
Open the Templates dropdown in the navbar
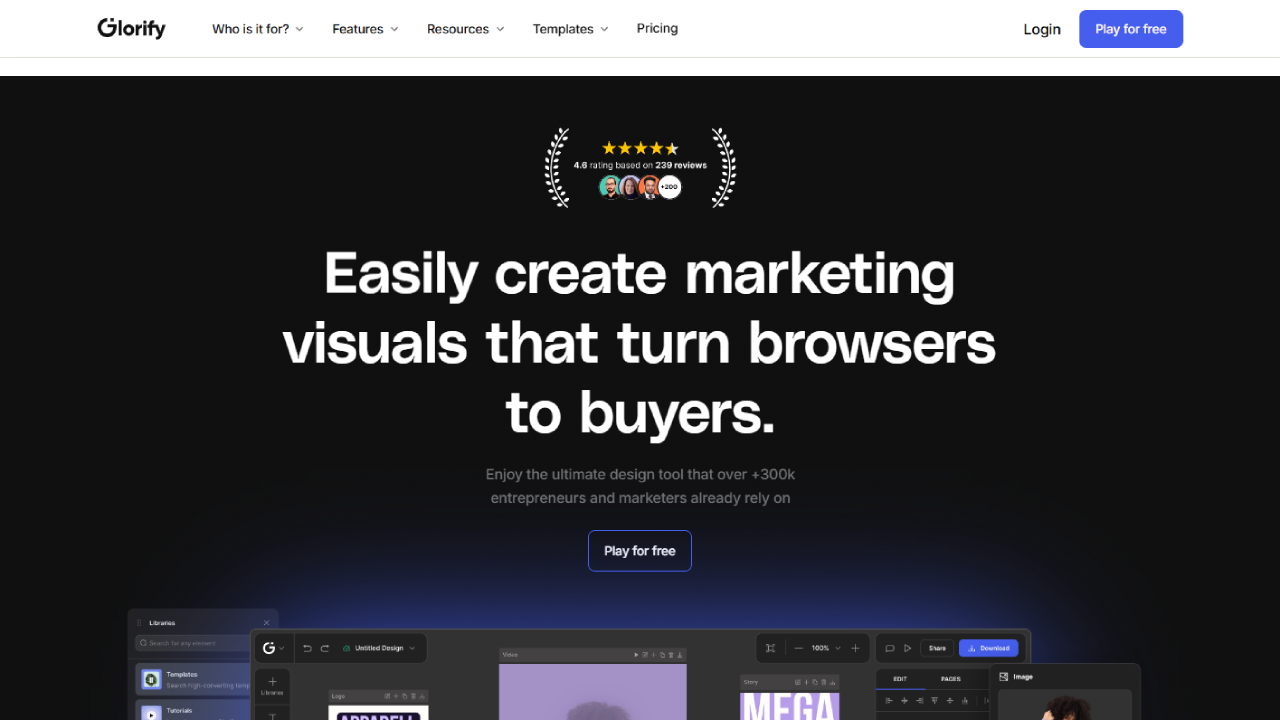pos(571,29)
